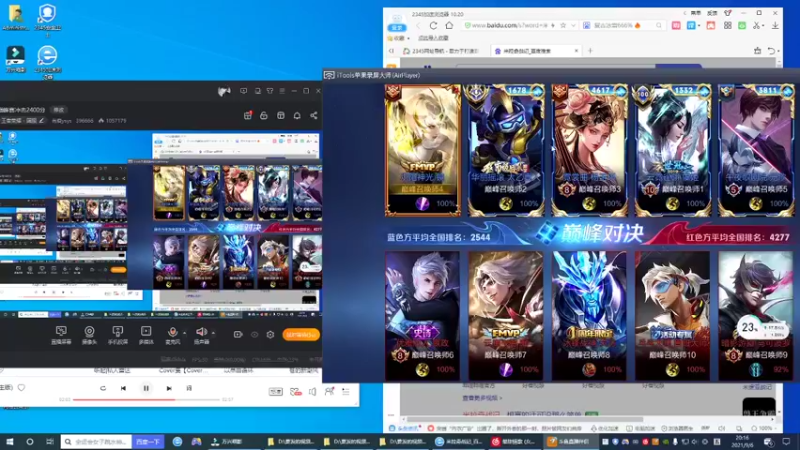Open Cortana circle on the taskbar

(x=30, y=442)
